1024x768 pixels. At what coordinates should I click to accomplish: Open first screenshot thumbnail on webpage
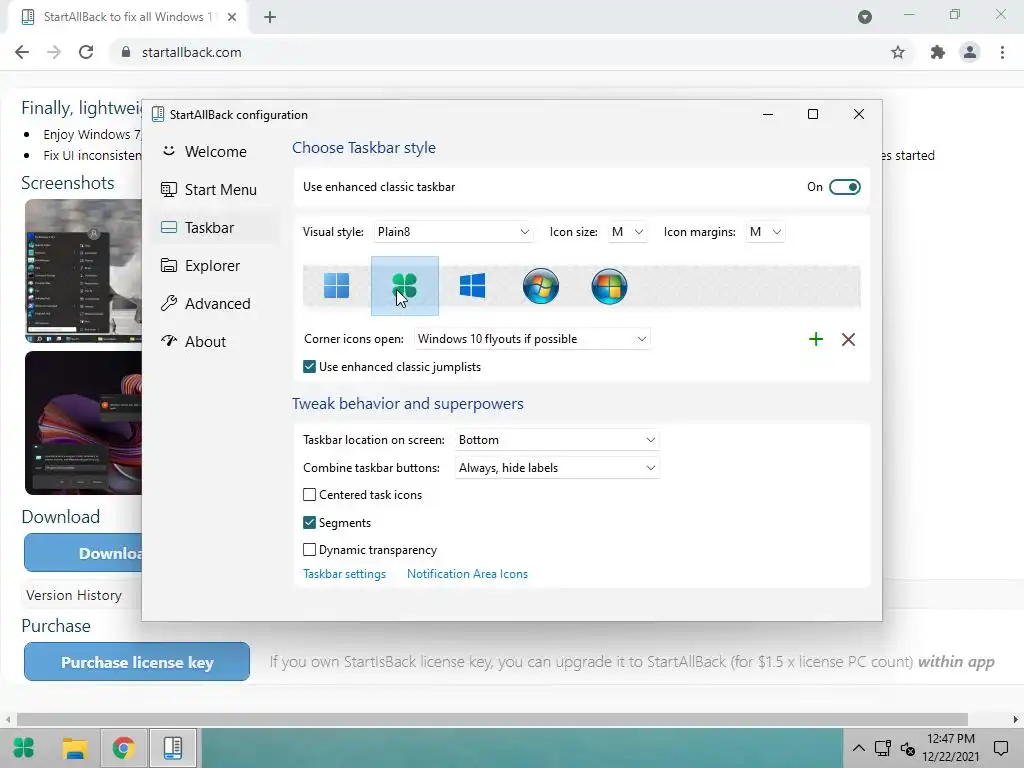coord(84,271)
